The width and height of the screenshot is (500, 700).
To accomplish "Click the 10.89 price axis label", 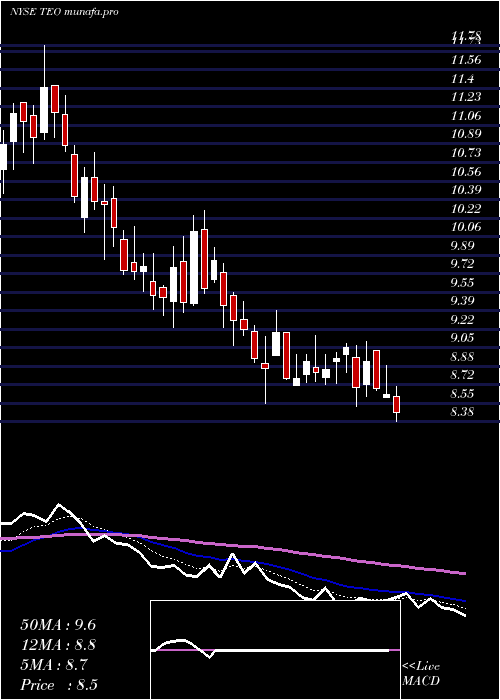I will tap(466, 134).
